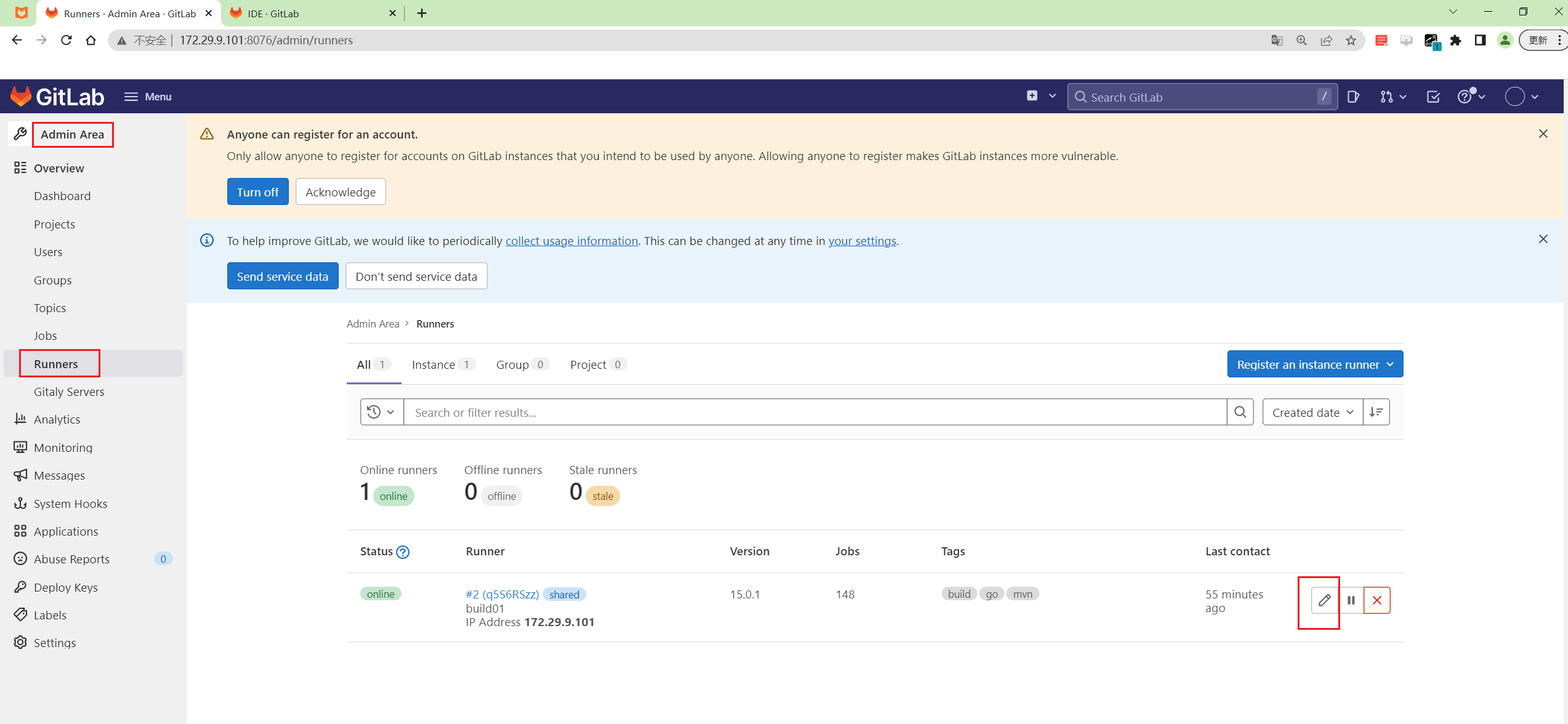Open Monitoring icon in sidebar

click(x=20, y=447)
